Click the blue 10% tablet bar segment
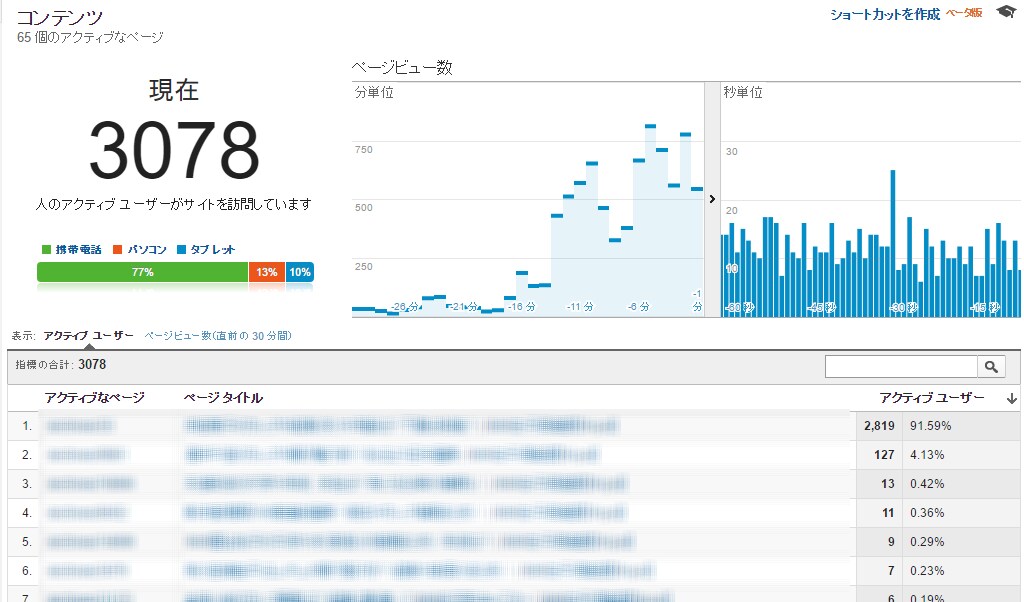This screenshot has width=1024, height=602. (x=300, y=272)
